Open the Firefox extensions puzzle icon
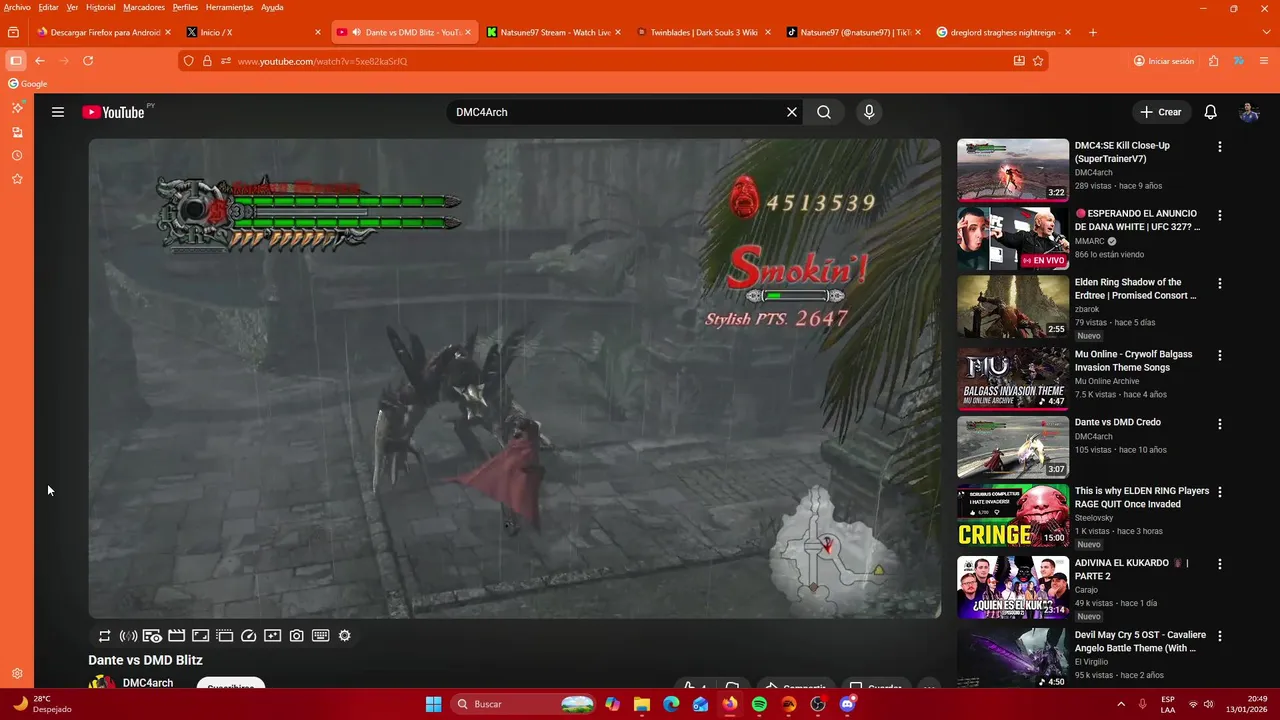The height and width of the screenshot is (720, 1280). point(1213,61)
